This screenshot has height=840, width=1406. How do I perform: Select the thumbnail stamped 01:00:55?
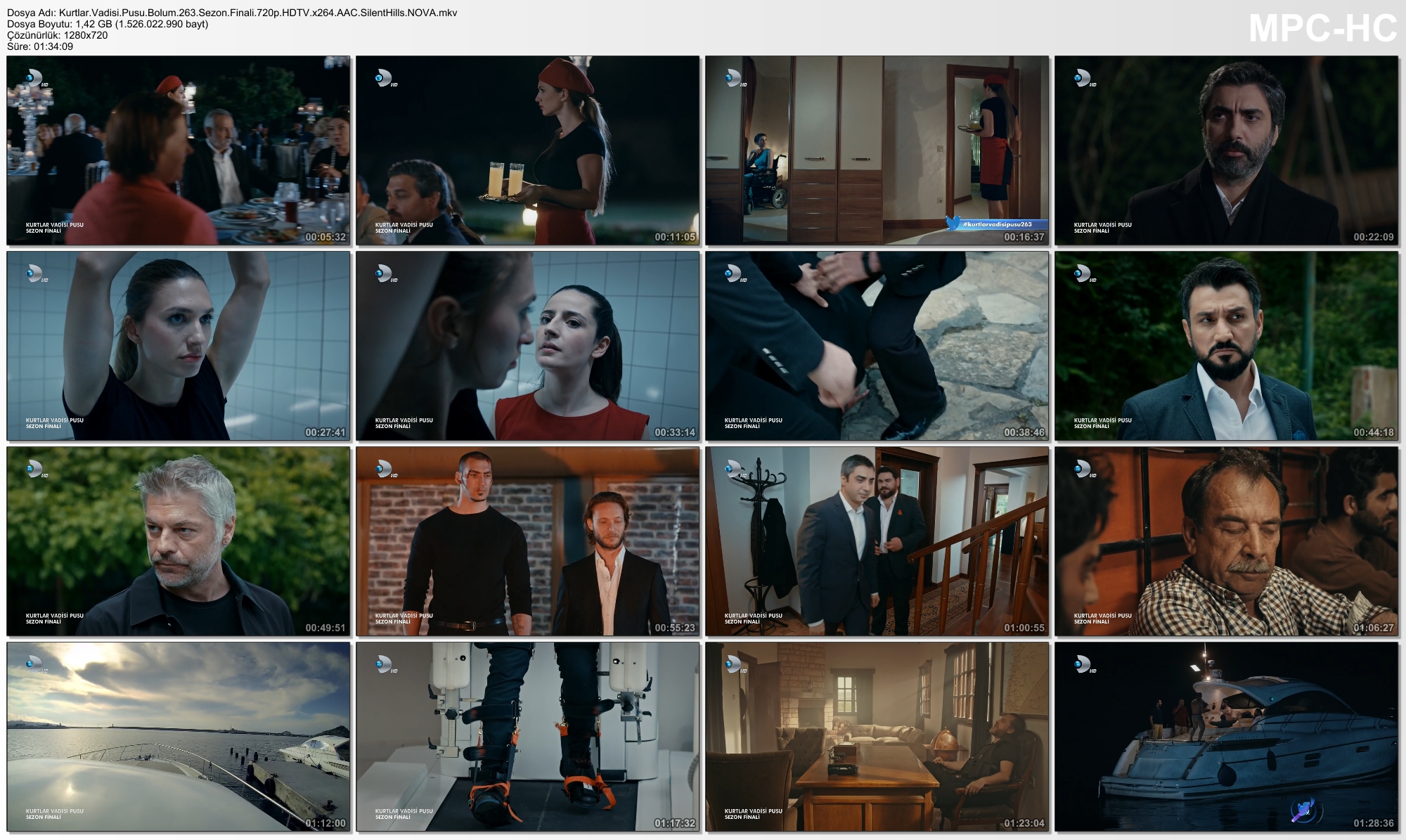877,541
